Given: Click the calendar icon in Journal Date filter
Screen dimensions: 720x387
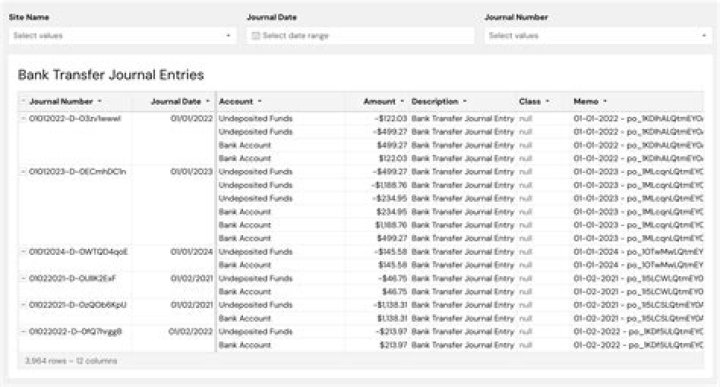Looking at the screenshot, I should [x=256, y=36].
